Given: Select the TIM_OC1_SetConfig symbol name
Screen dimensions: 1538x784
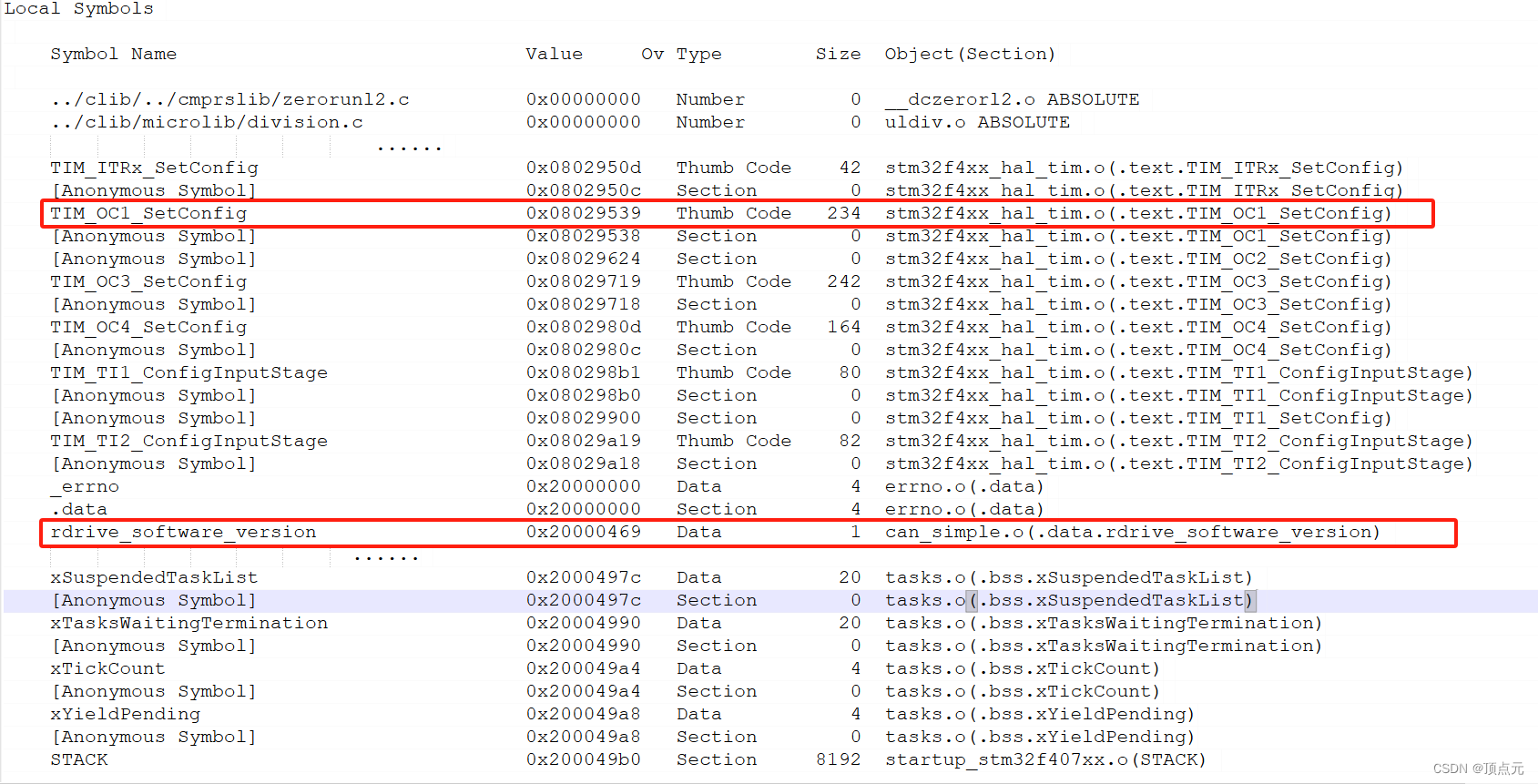Looking at the screenshot, I should point(148,213).
